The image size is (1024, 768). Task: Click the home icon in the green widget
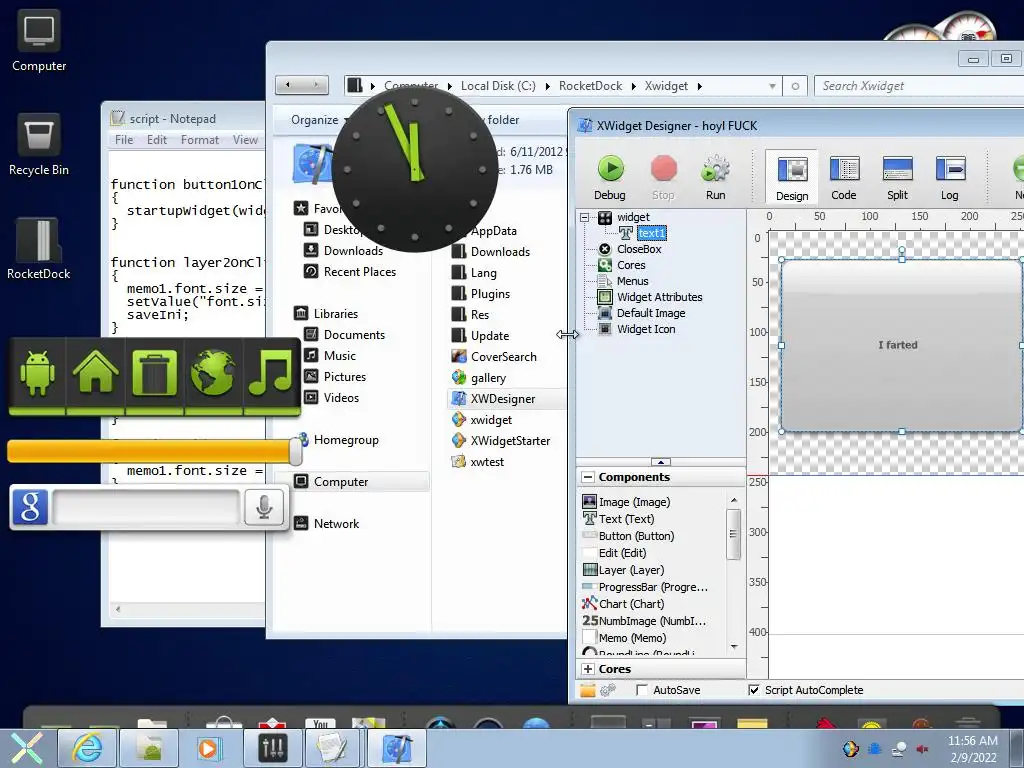pos(95,372)
